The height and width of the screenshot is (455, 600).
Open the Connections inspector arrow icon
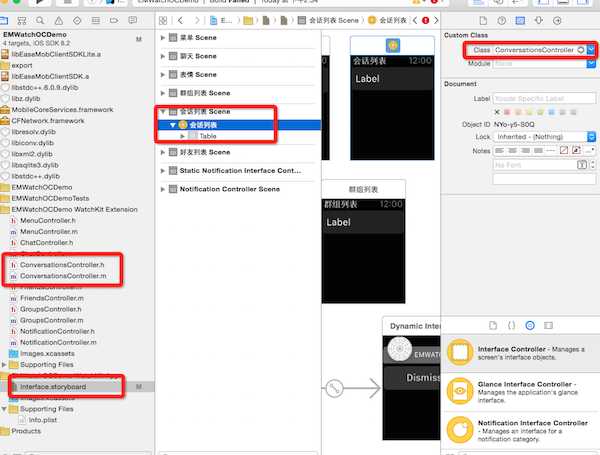click(557, 20)
